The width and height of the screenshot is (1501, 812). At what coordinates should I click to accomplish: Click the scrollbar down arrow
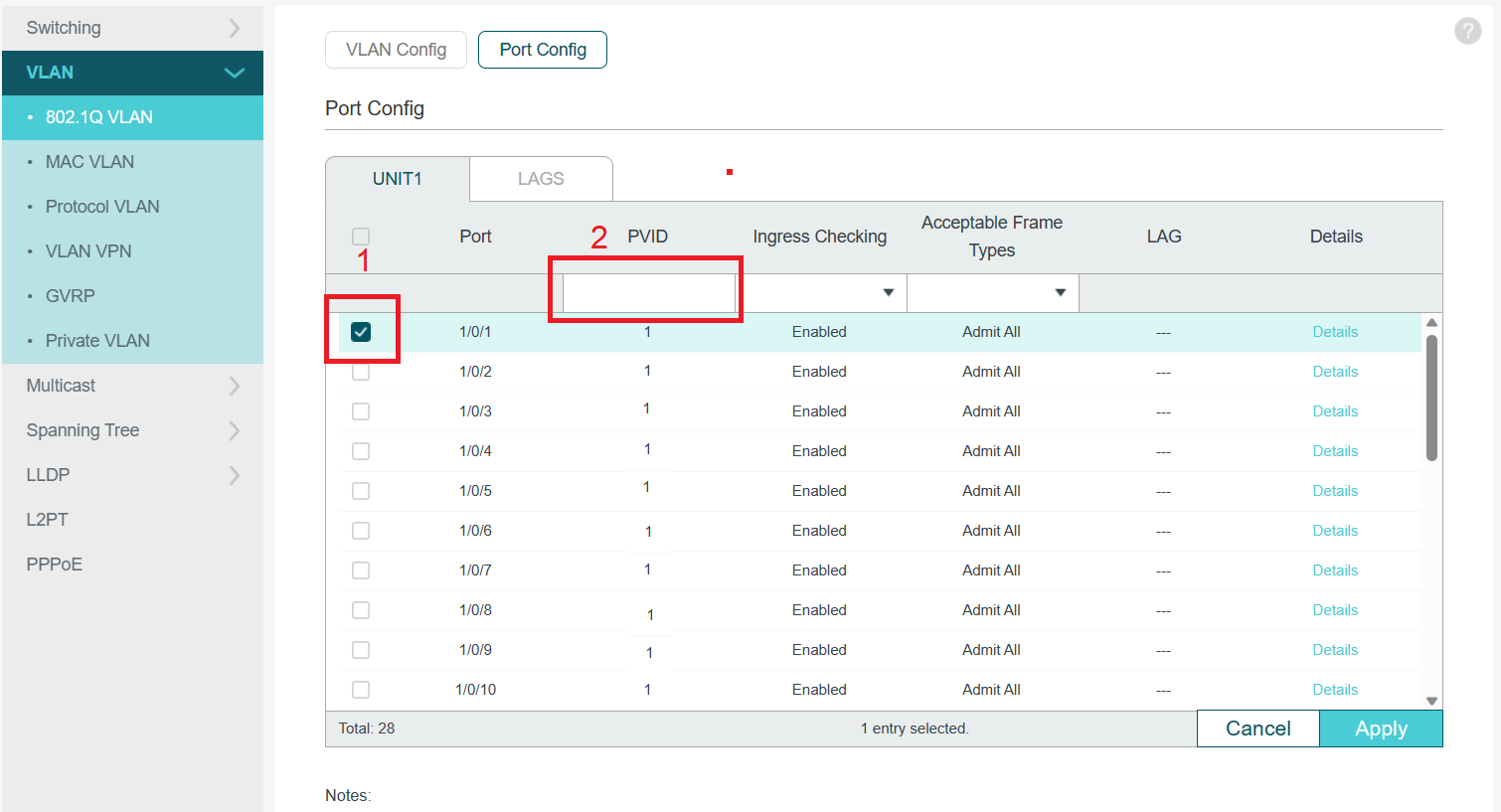pyautogui.click(x=1431, y=699)
